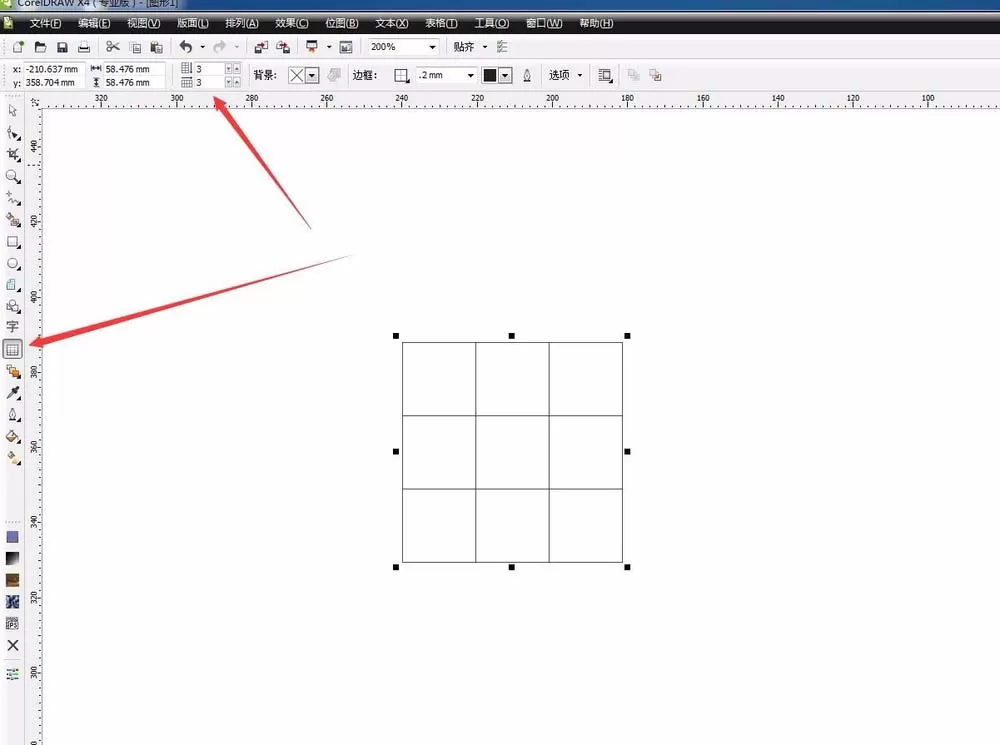Image resolution: width=1000 pixels, height=745 pixels.
Task: Open the 排列(A) menu
Action: pyautogui.click(x=242, y=24)
